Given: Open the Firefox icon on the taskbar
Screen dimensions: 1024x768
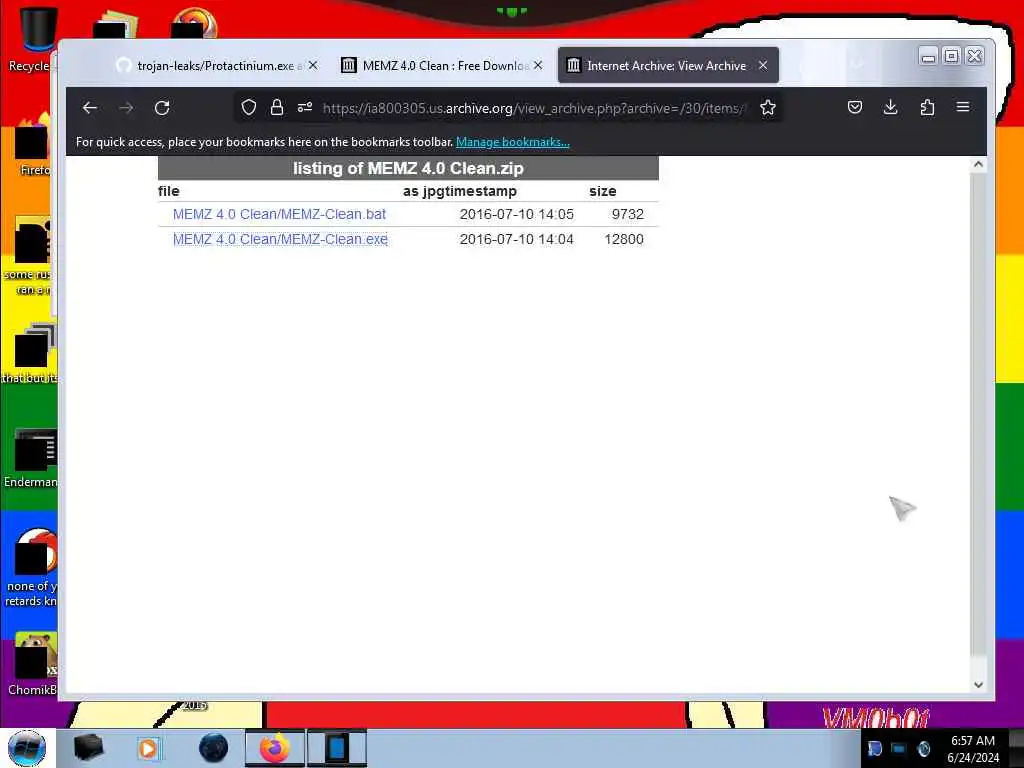Looking at the screenshot, I should pyautogui.click(x=275, y=748).
